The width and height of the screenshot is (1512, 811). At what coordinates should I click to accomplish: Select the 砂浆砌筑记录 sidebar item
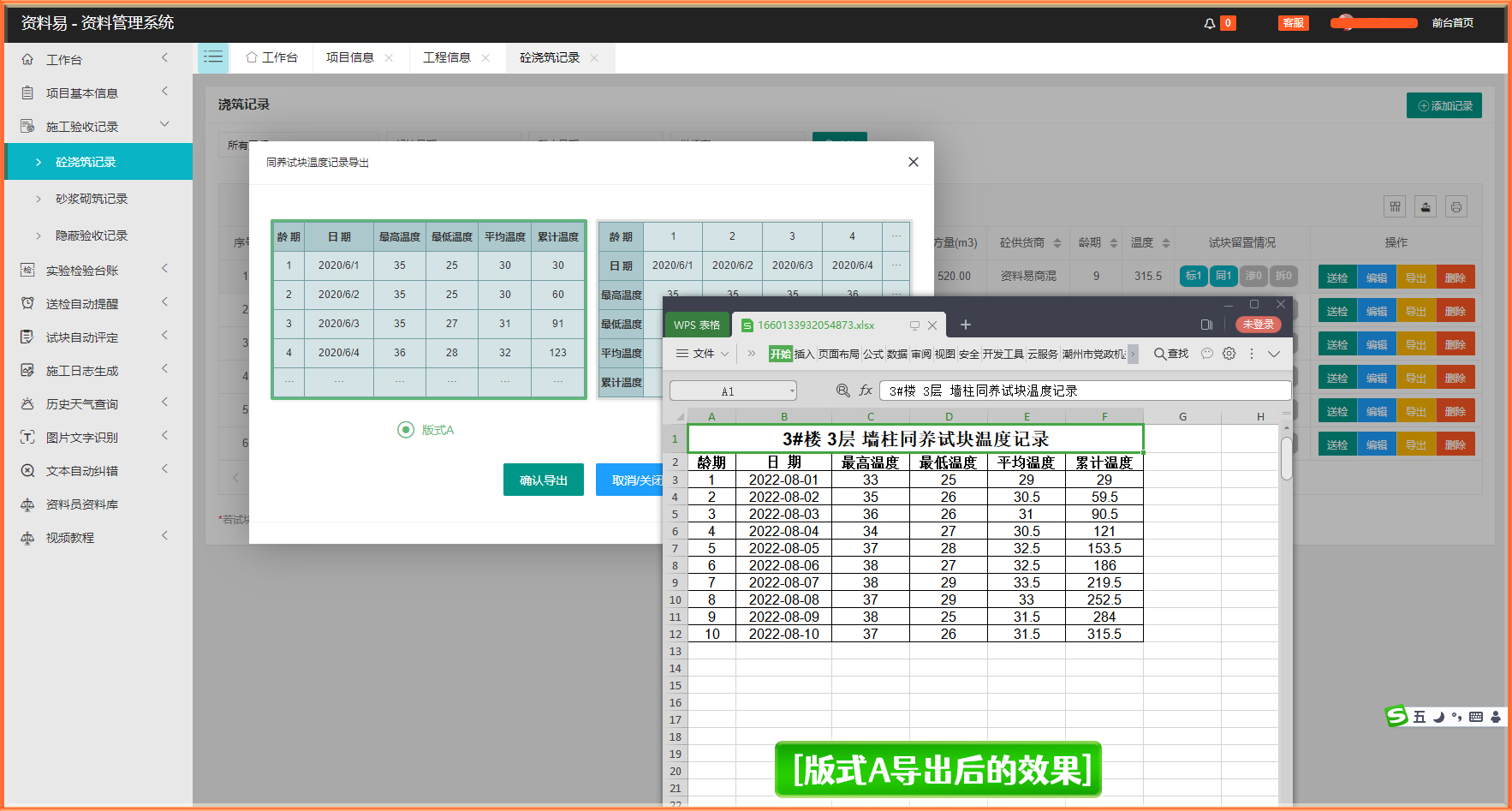coord(92,199)
